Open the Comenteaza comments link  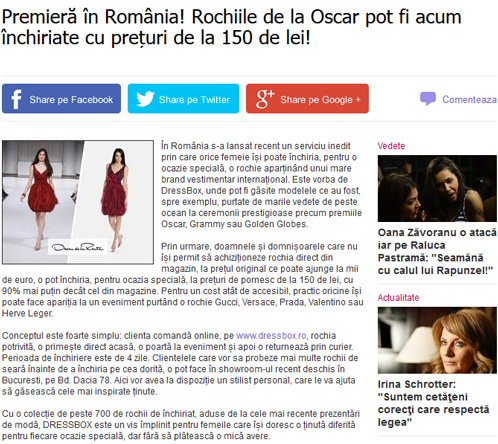(x=469, y=99)
